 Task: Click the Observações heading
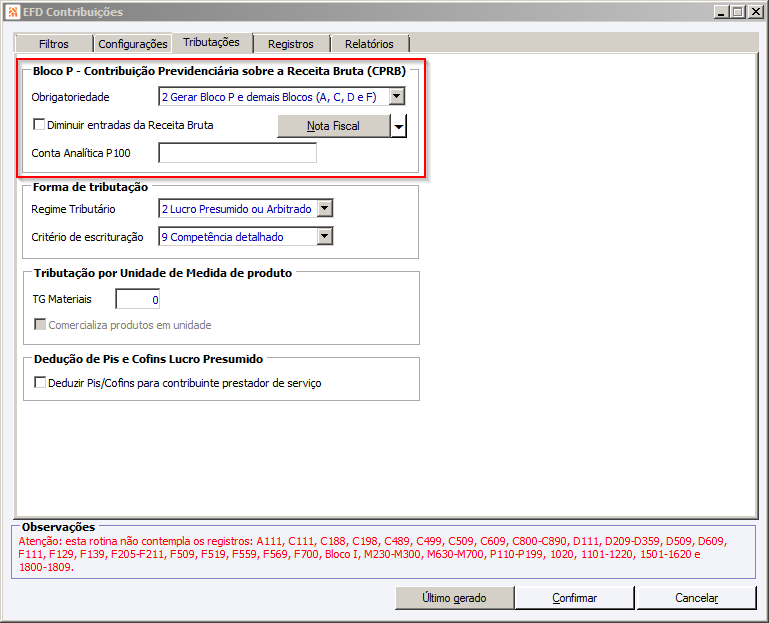tap(58, 527)
